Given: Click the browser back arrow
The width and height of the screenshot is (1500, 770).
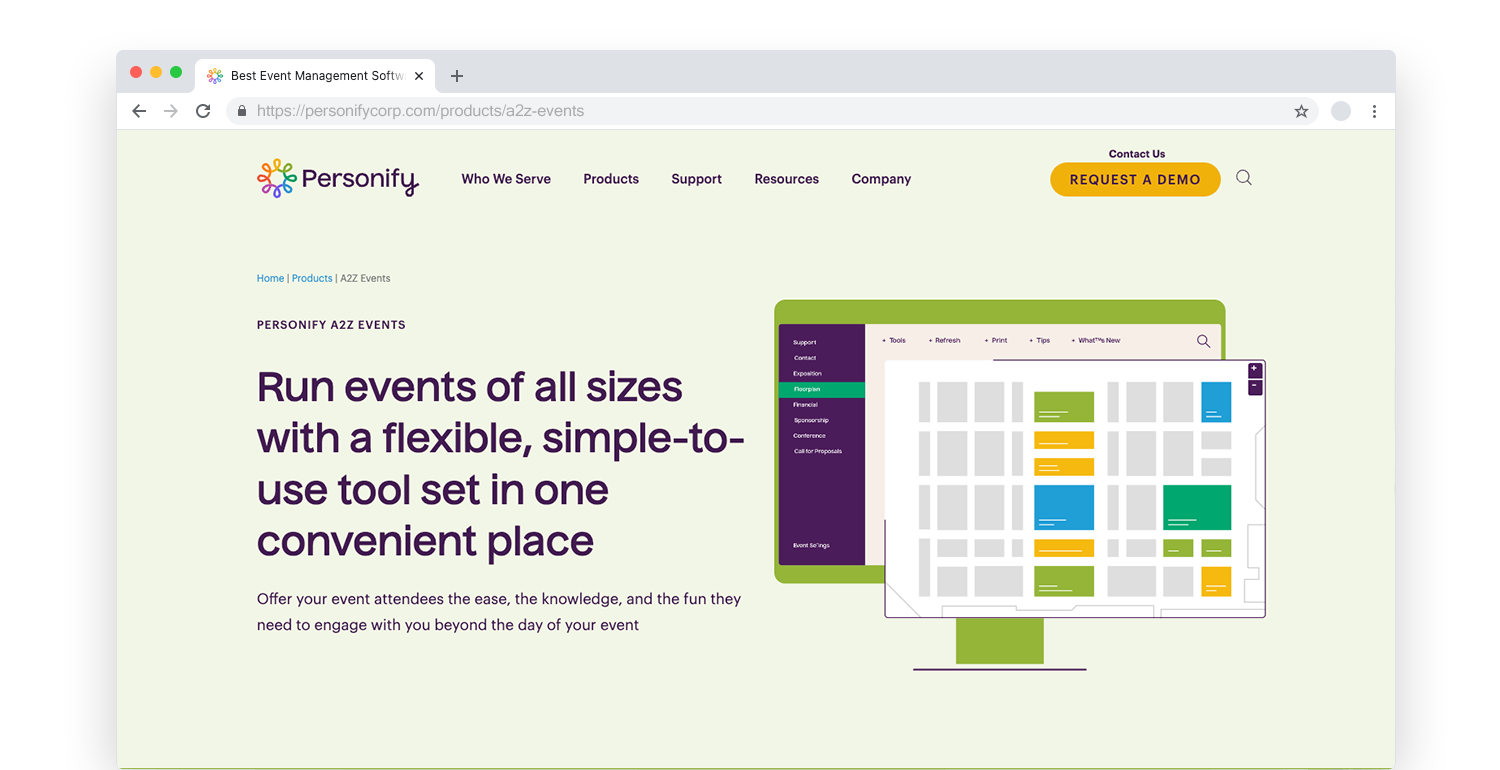Looking at the screenshot, I should click(139, 111).
